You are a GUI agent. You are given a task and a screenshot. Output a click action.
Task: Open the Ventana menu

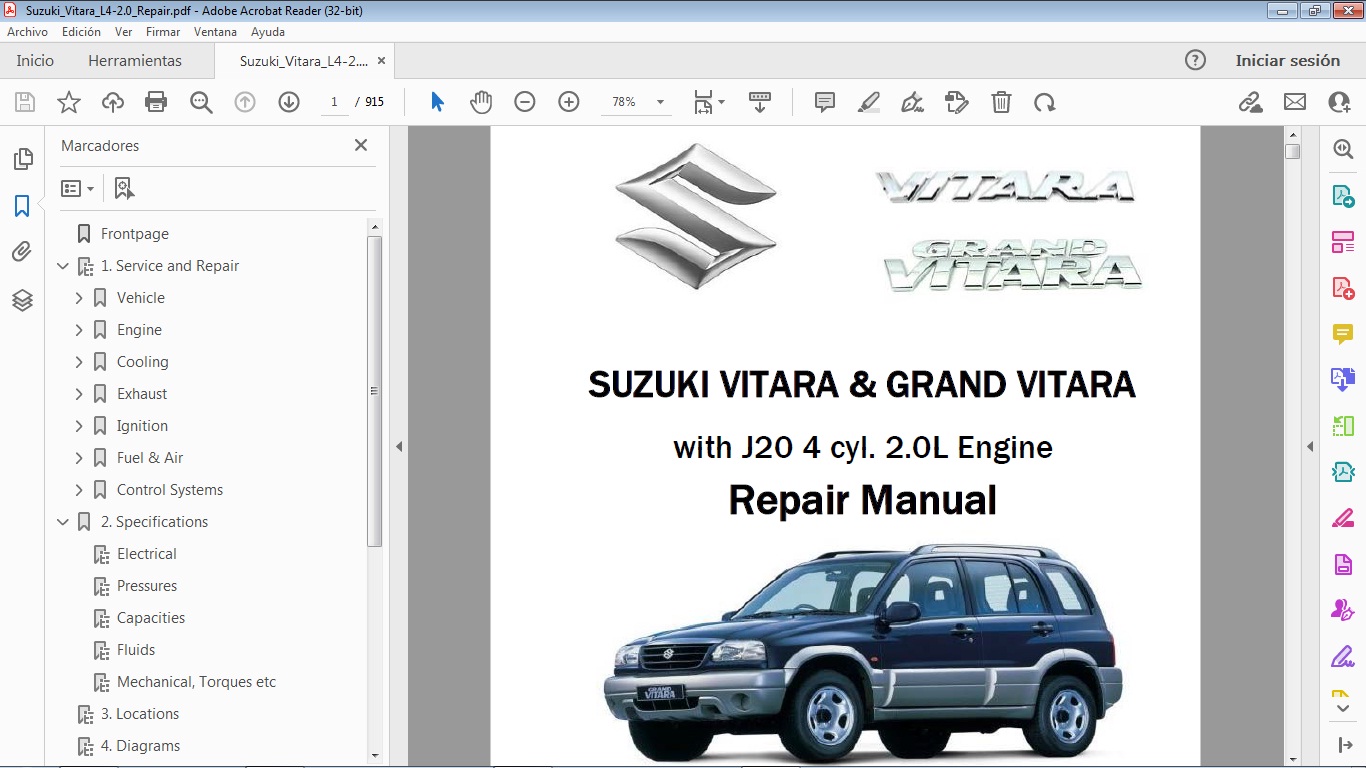tap(215, 32)
